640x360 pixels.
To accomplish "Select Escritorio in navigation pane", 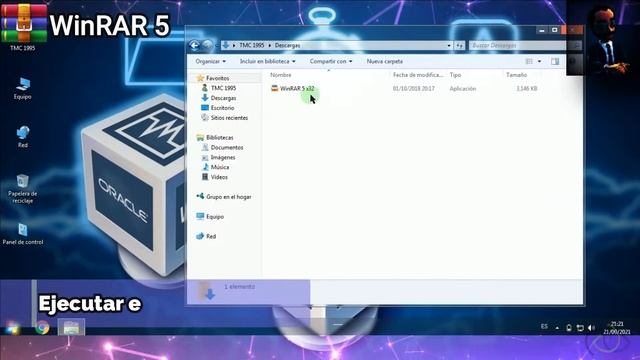I will tap(222, 108).
